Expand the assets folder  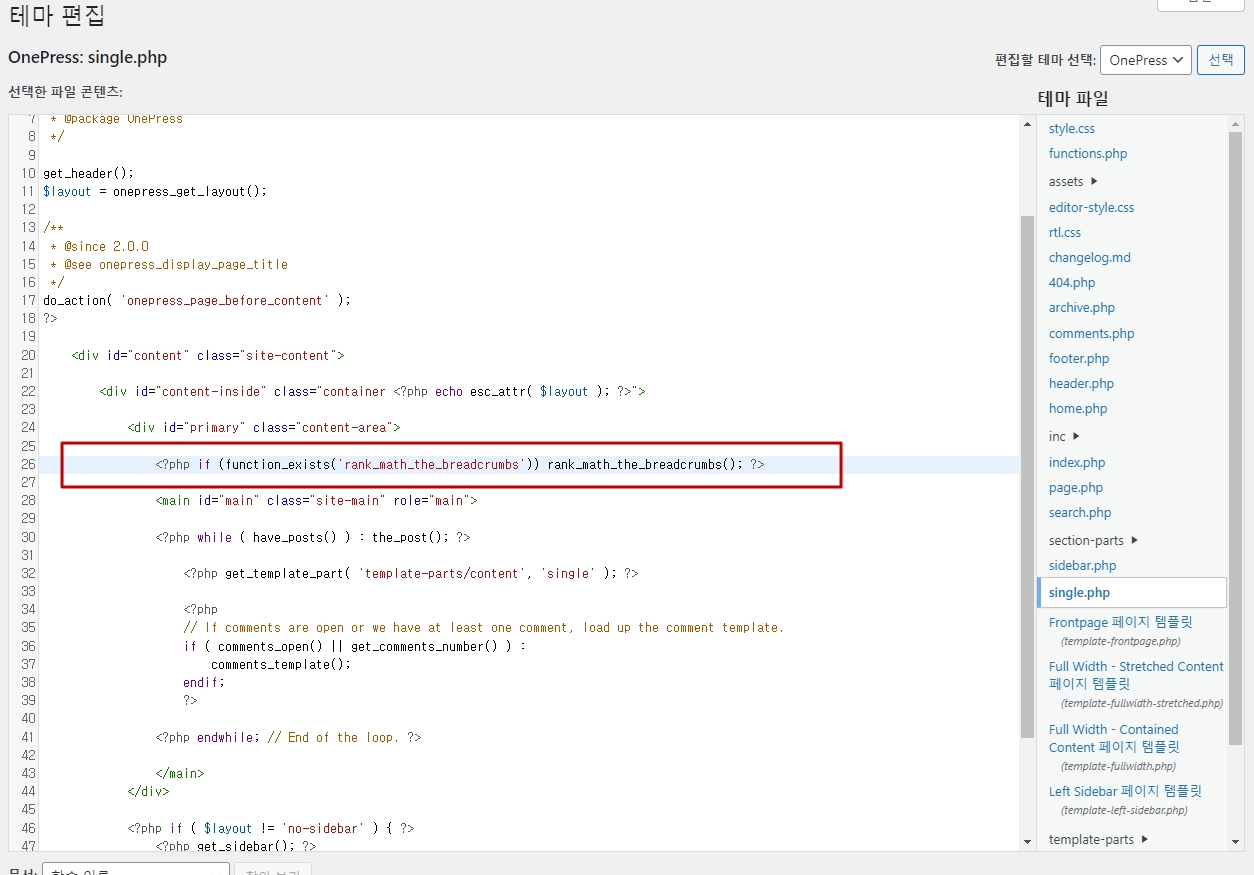pos(1073,181)
